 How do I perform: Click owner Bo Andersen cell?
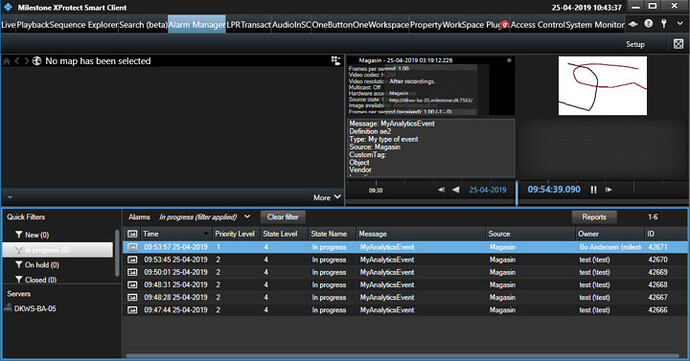click(x=610, y=247)
